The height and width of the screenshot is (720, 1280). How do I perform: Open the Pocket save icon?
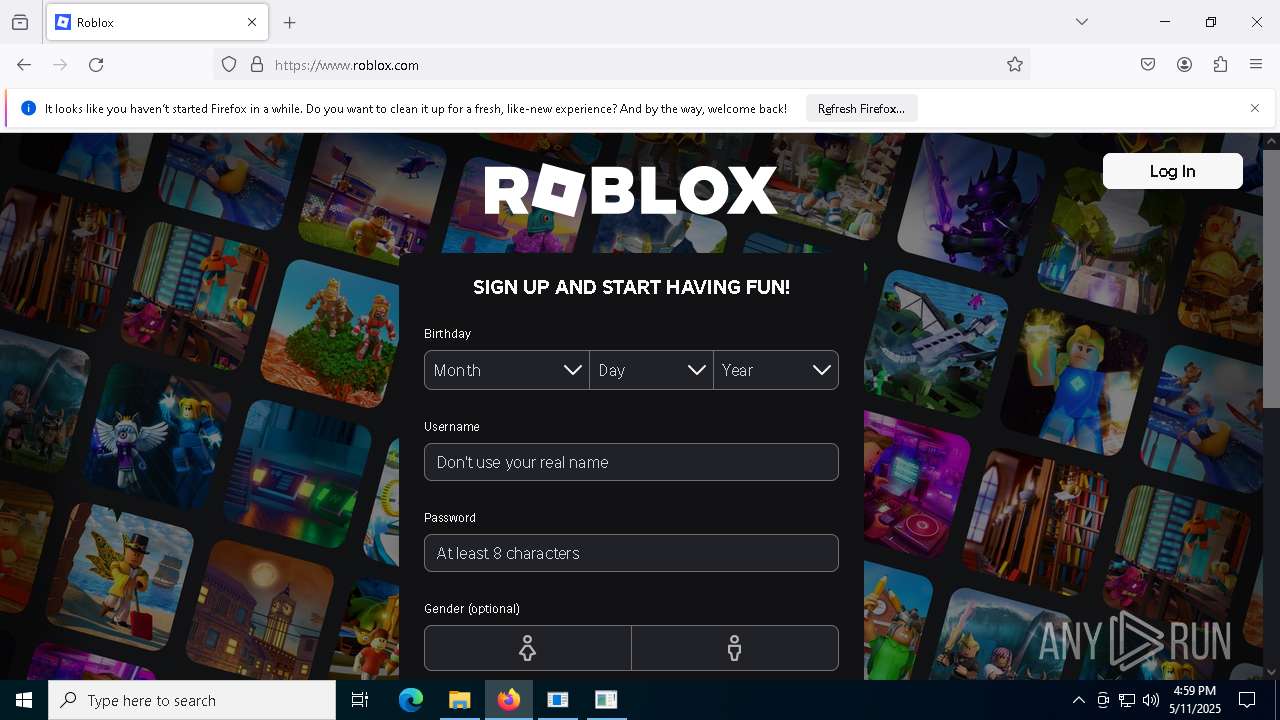click(x=1148, y=65)
